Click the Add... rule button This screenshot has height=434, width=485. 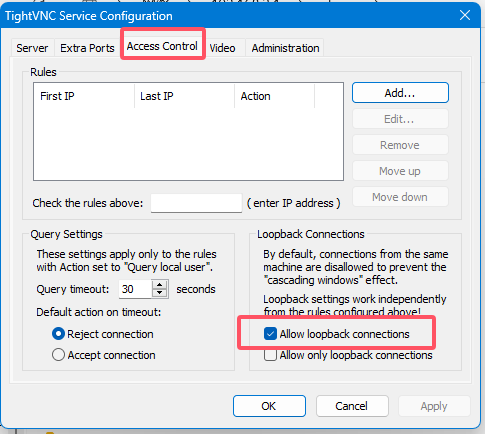tap(400, 93)
